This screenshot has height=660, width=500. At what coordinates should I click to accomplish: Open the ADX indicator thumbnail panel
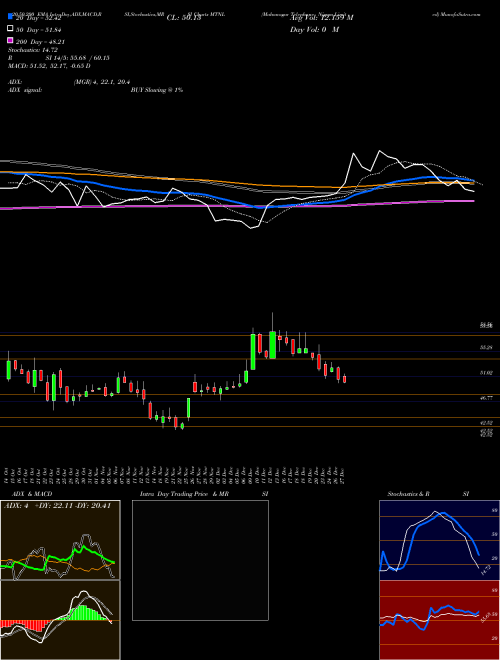[x=60, y=540]
